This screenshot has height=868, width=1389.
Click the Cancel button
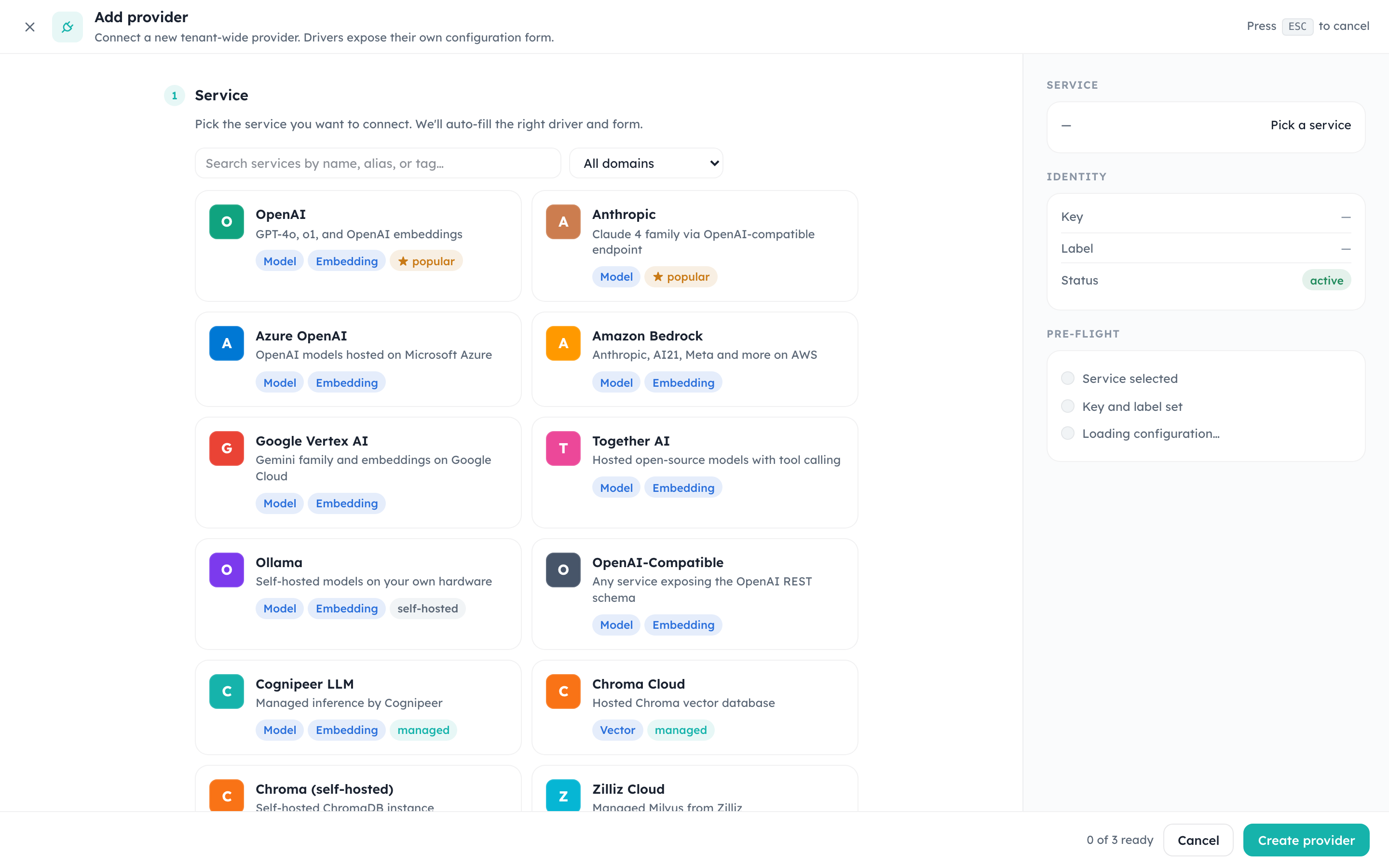tap(1198, 840)
